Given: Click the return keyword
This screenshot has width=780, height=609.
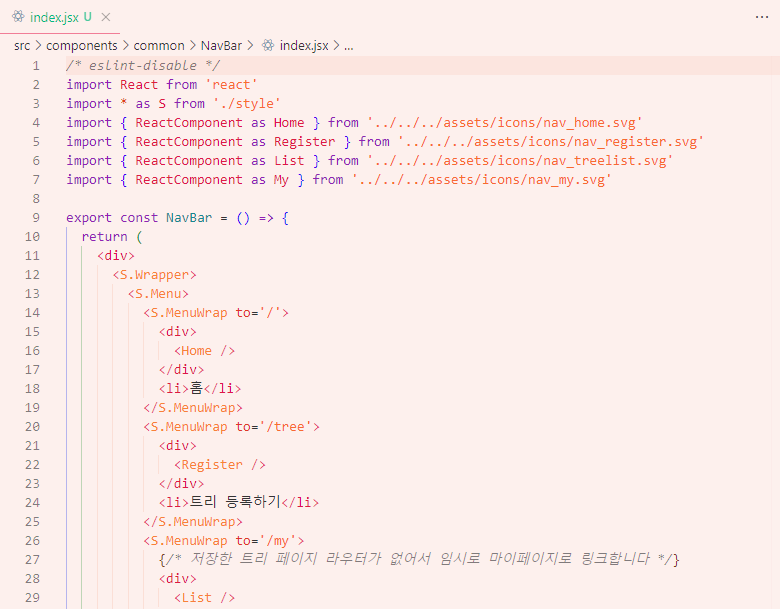Looking at the screenshot, I should (104, 237).
